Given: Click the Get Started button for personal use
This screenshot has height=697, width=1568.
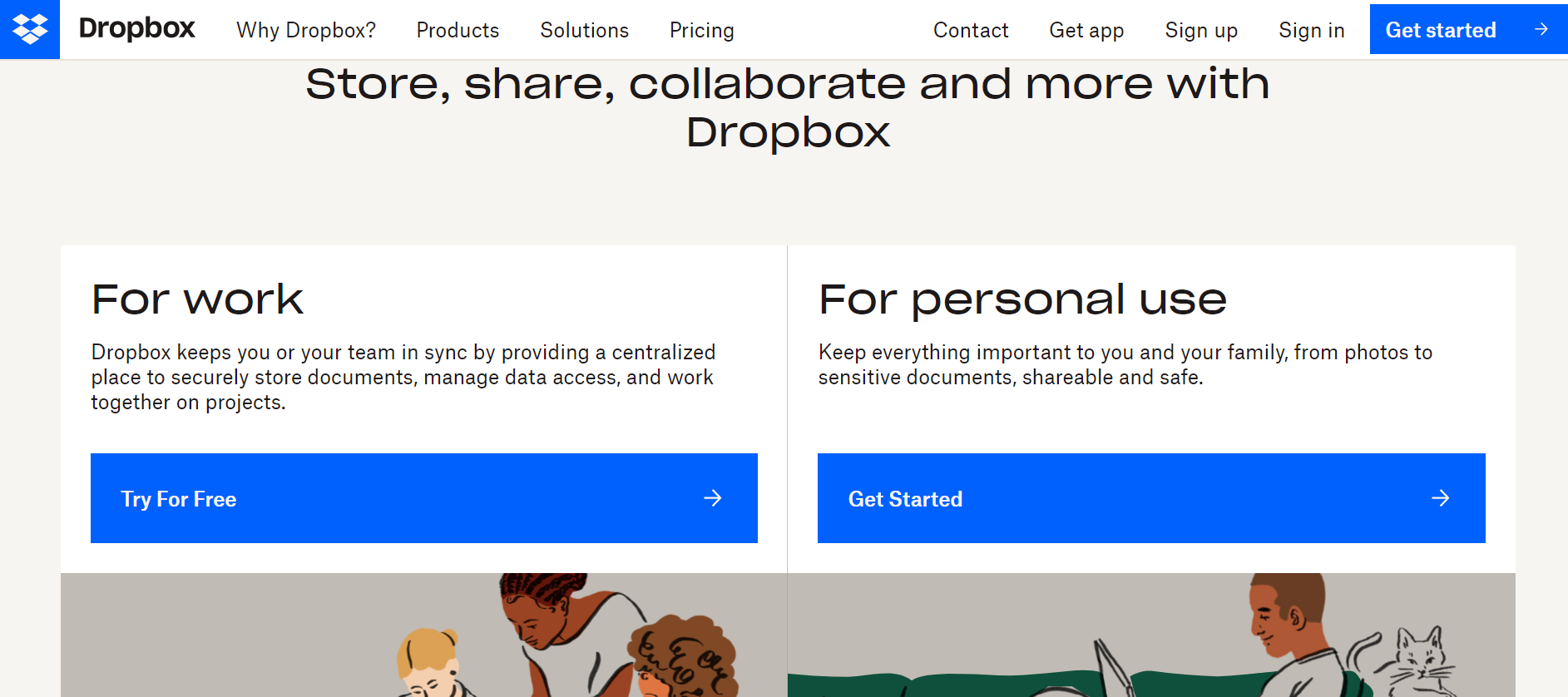Looking at the screenshot, I should 1151,498.
